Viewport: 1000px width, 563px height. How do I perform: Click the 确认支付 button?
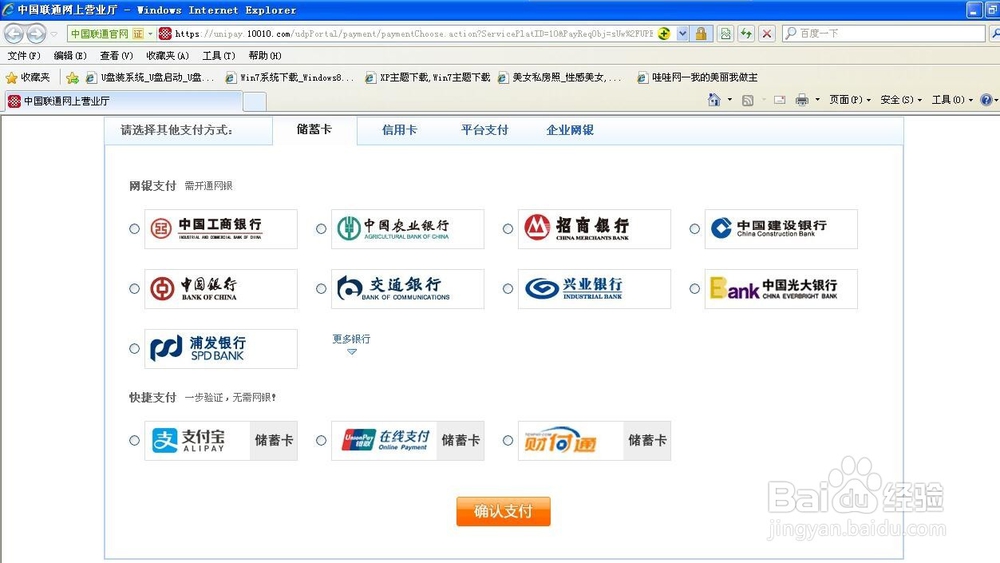click(x=503, y=511)
